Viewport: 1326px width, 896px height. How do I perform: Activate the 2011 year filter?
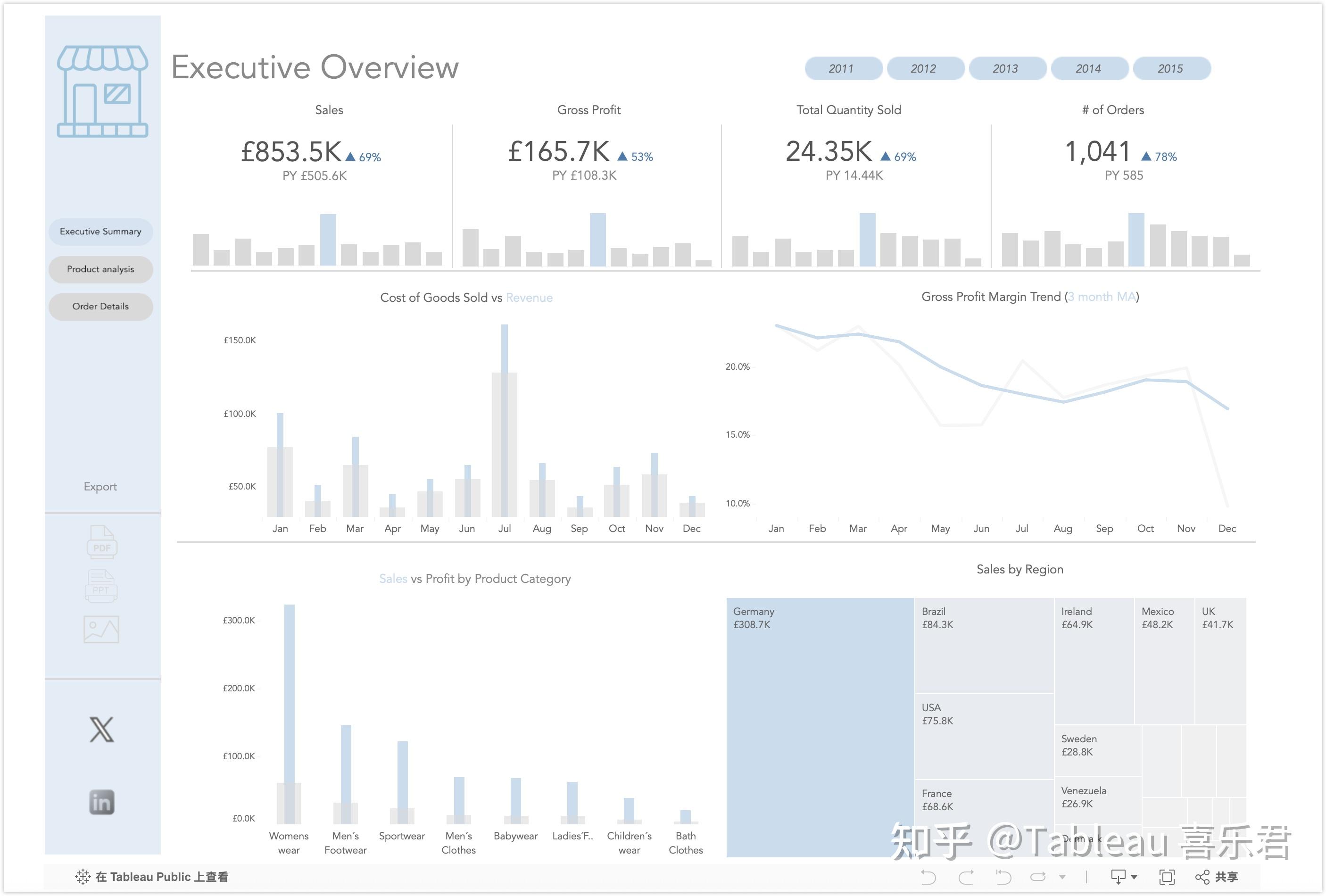(x=843, y=68)
